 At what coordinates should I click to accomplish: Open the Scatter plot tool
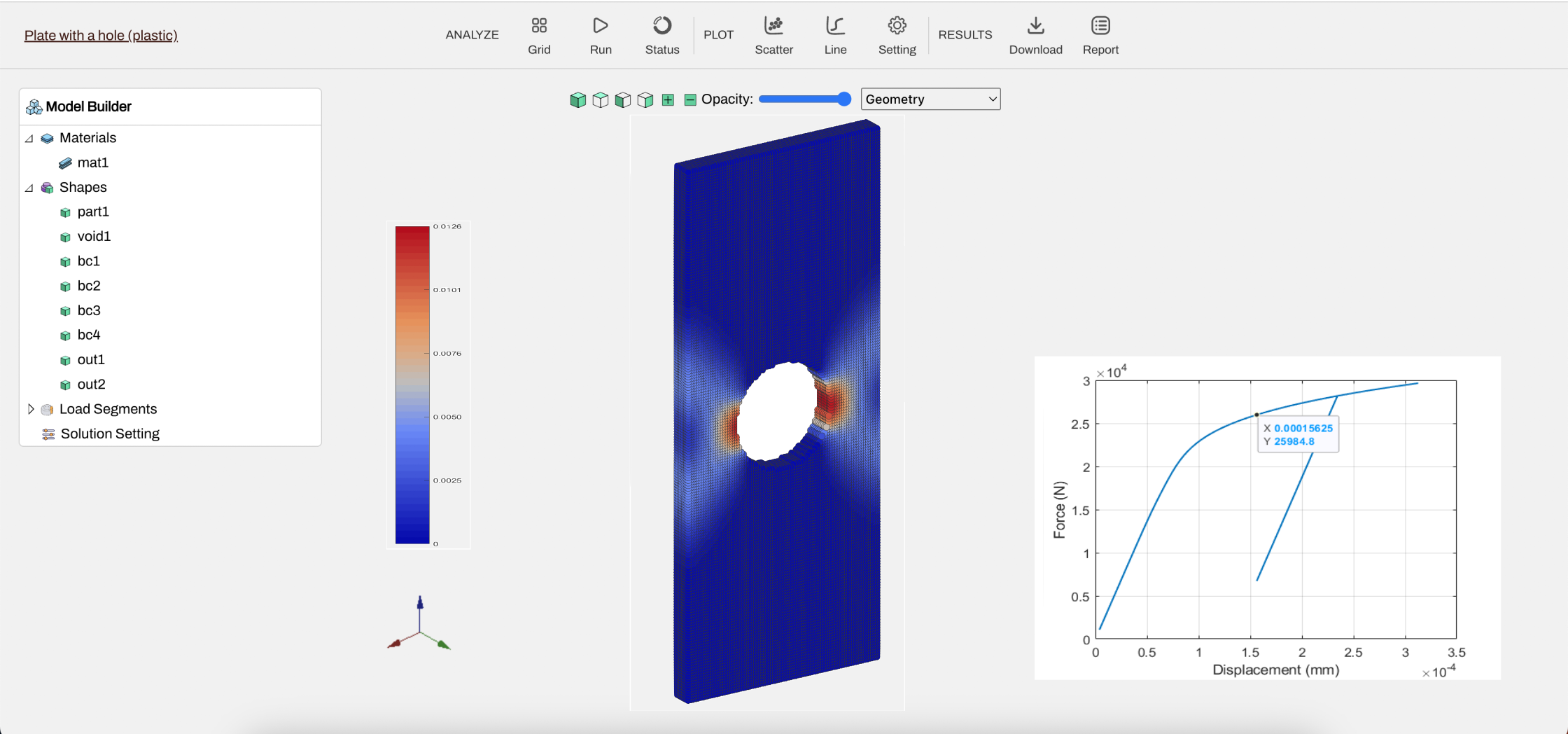coord(773,36)
